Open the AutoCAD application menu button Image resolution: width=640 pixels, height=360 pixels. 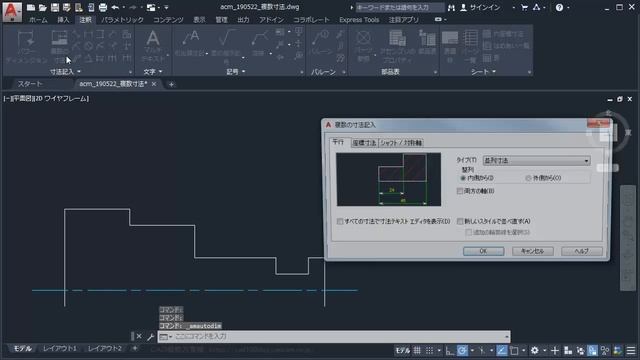tap(12, 11)
